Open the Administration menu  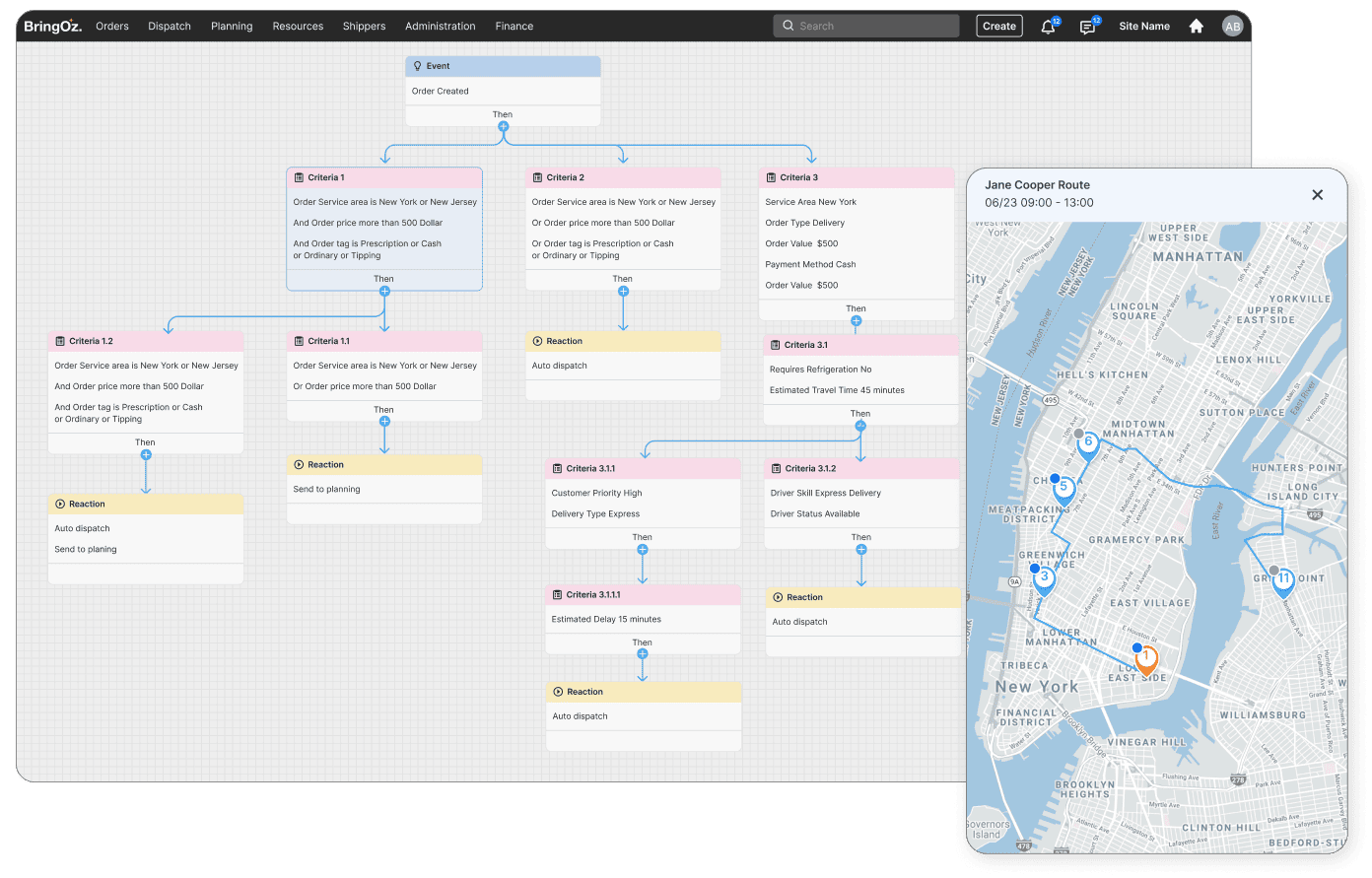tap(440, 27)
